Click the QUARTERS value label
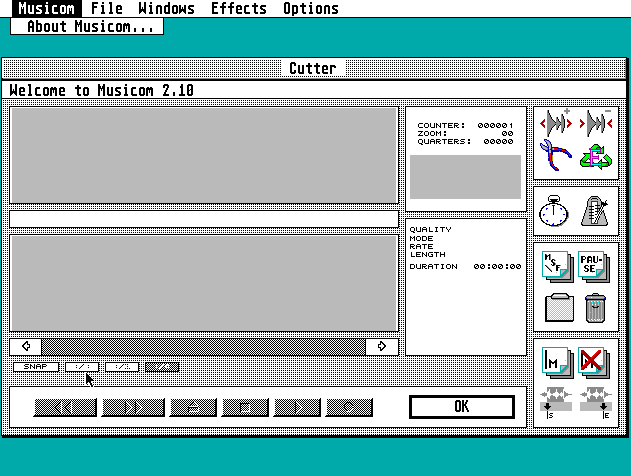Screen dimensions: 631x476 click(x=444, y=142)
